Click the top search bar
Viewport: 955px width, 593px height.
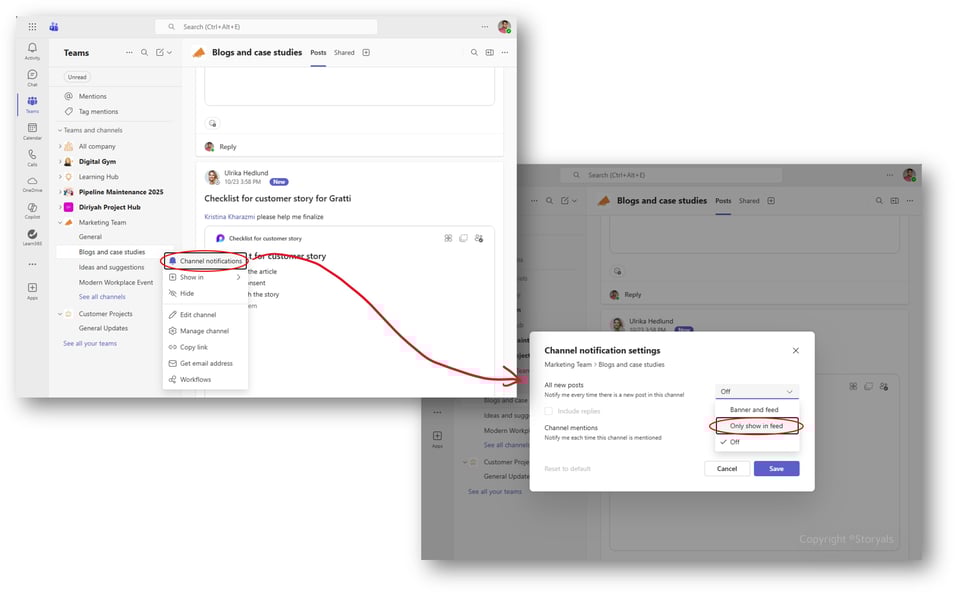265,25
